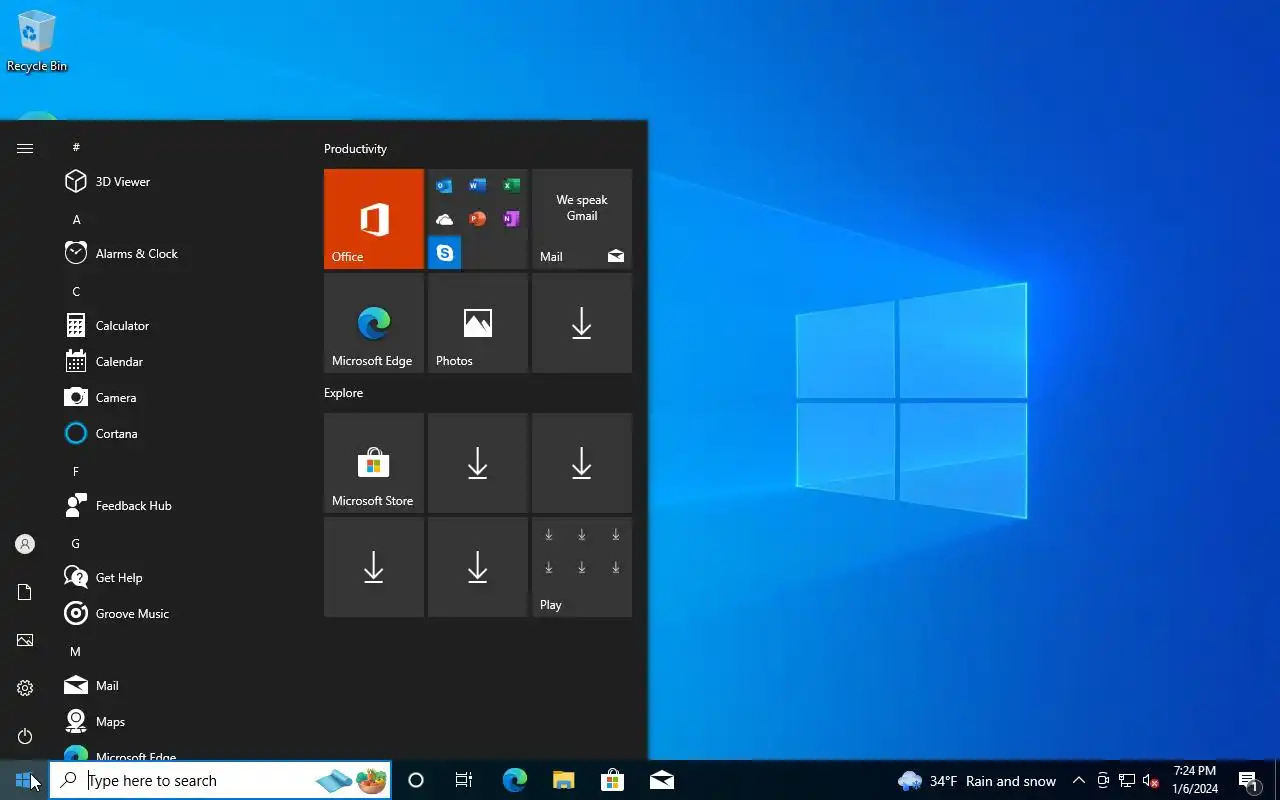1280x800 pixels.
Task: Open the small Excel tile
Action: [511, 186]
